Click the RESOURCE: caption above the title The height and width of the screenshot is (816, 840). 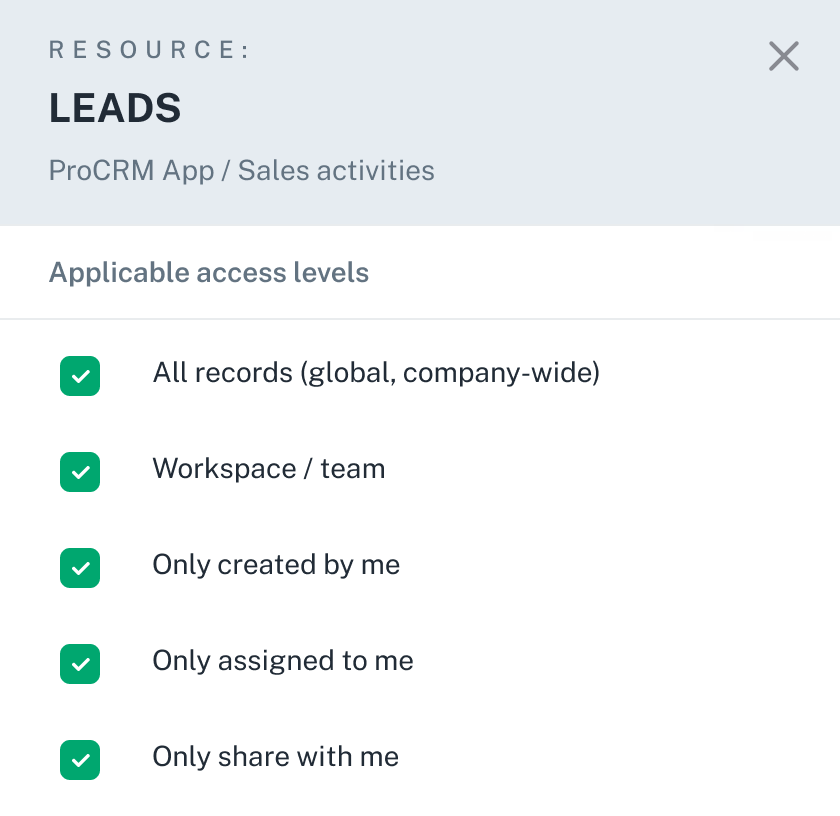[x=149, y=50]
